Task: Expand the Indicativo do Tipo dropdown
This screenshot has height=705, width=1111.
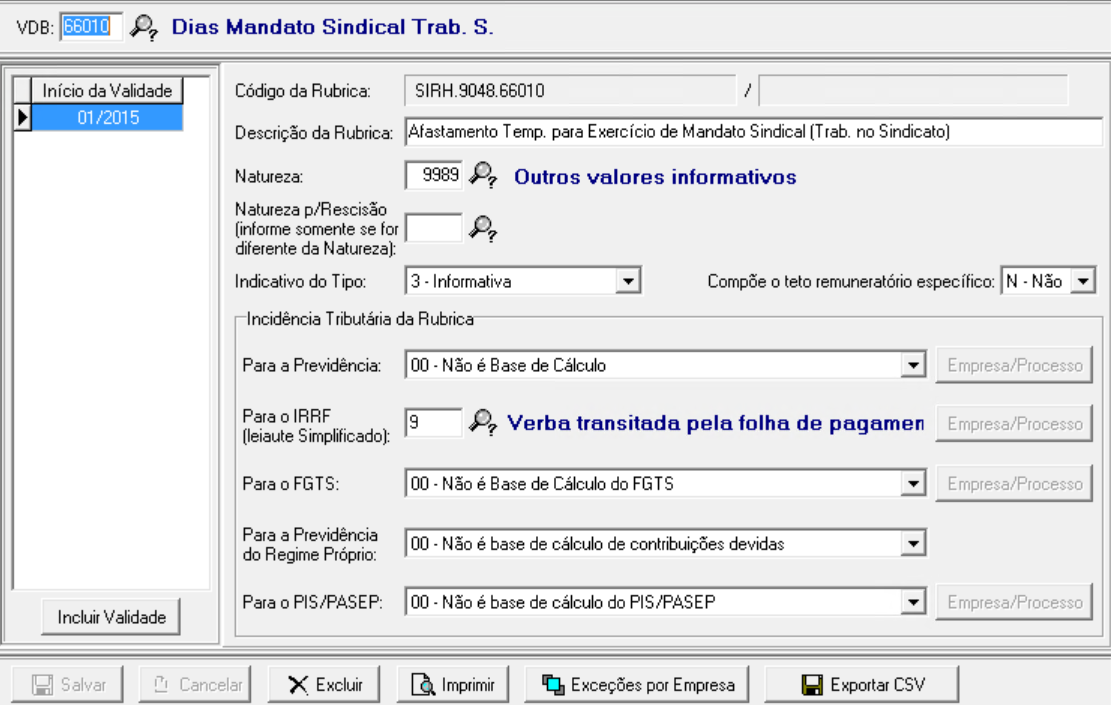Action: [627, 282]
